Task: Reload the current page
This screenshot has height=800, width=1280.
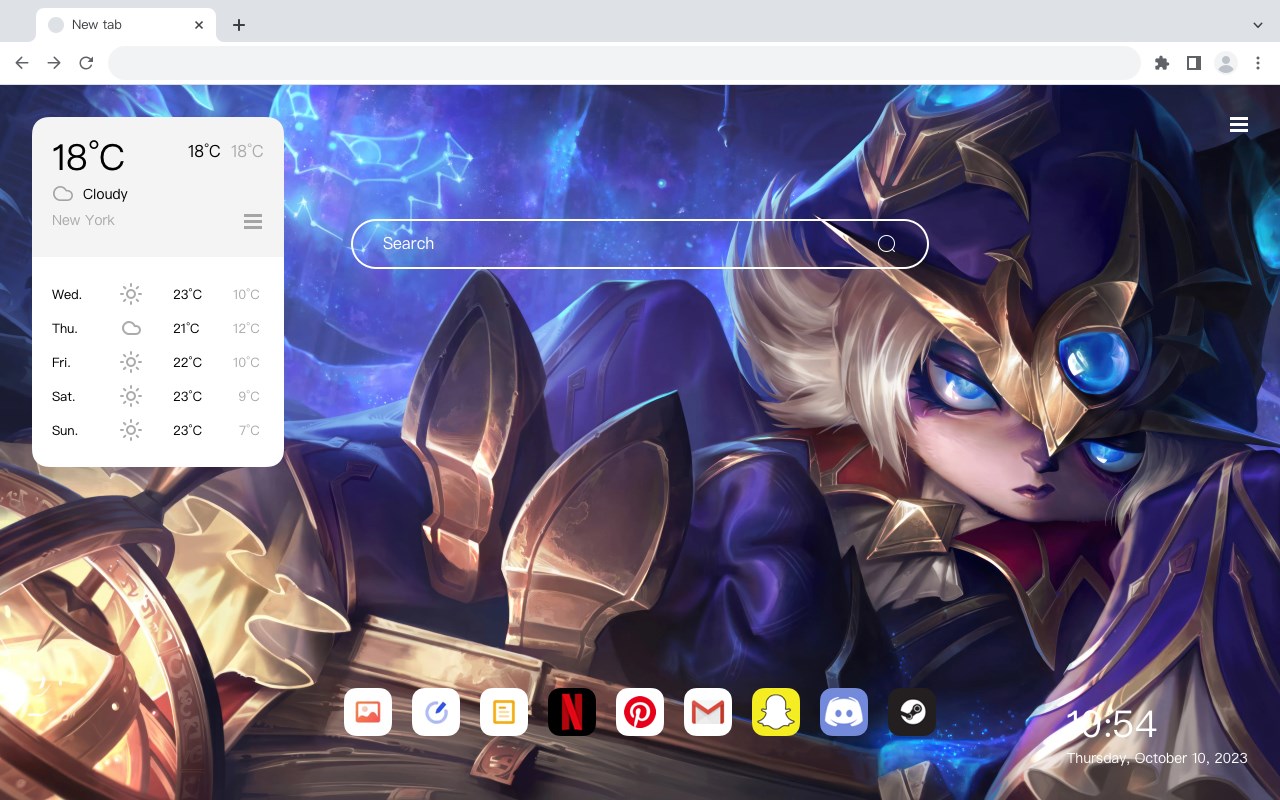Action: (x=86, y=63)
